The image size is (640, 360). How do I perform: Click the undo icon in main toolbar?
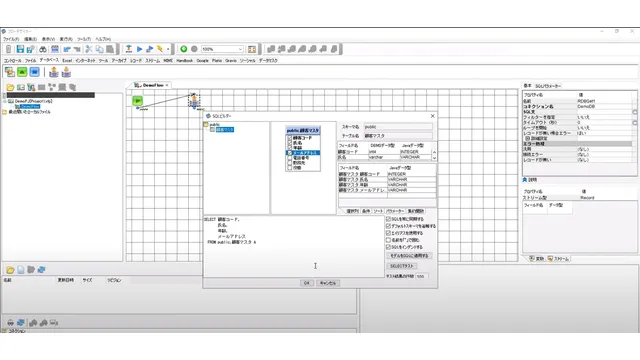[x=67, y=49]
